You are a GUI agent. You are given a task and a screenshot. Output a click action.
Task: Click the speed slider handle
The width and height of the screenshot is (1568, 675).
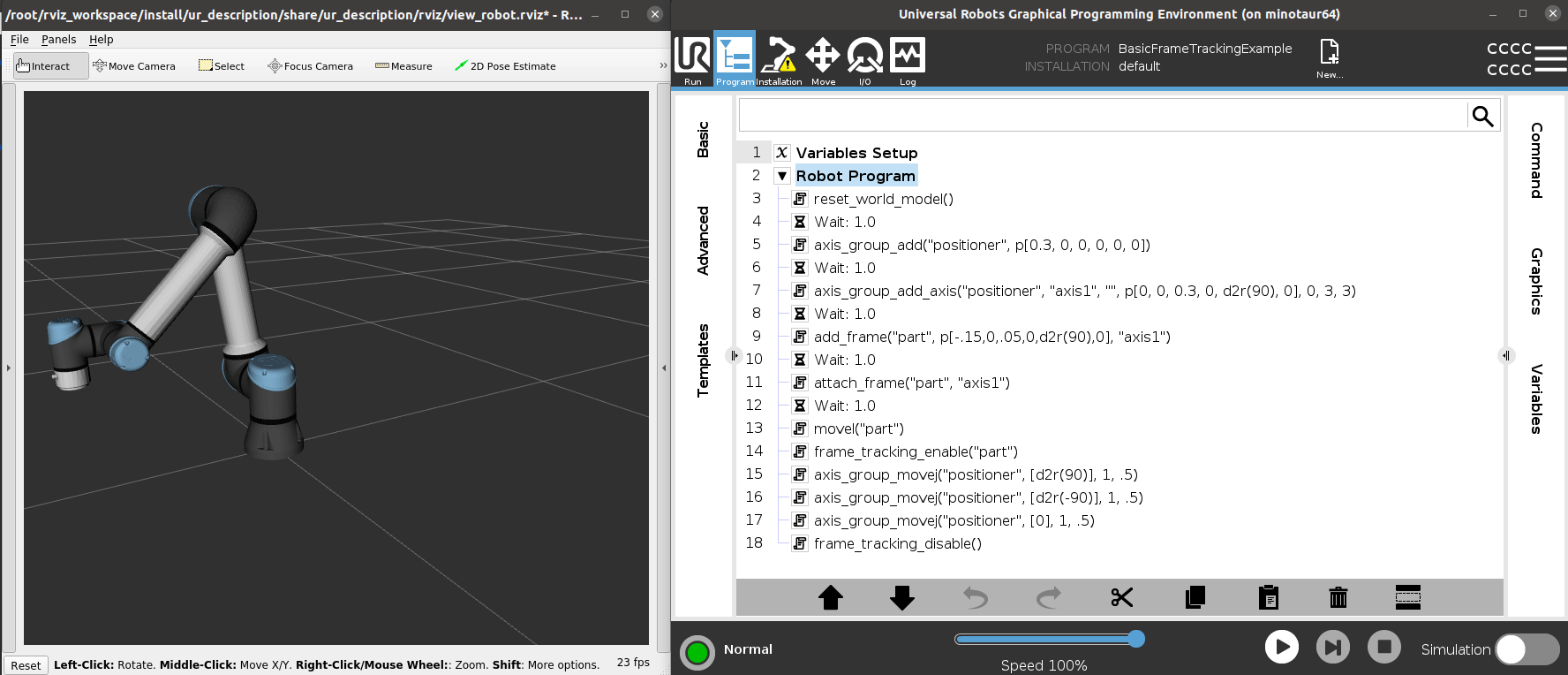(x=1136, y=639)
